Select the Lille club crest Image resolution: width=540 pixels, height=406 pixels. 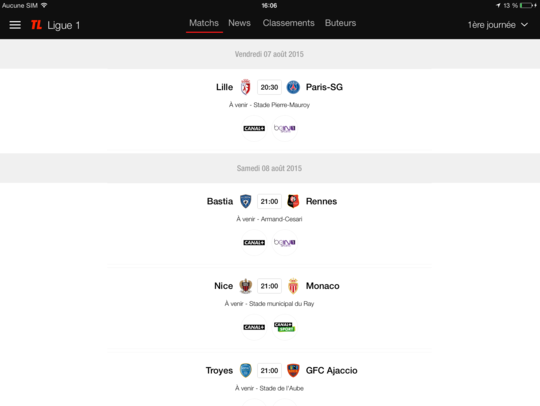tap(245, 87)
